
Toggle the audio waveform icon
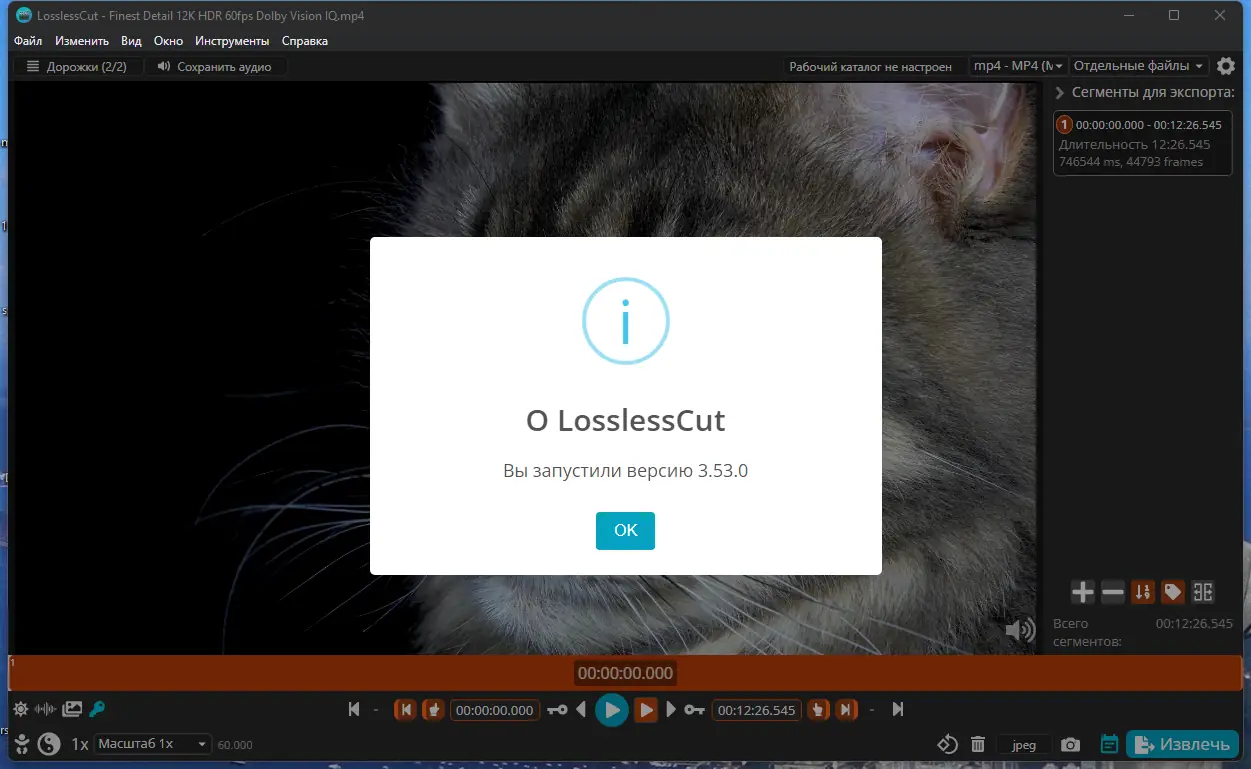coord(46,709)
